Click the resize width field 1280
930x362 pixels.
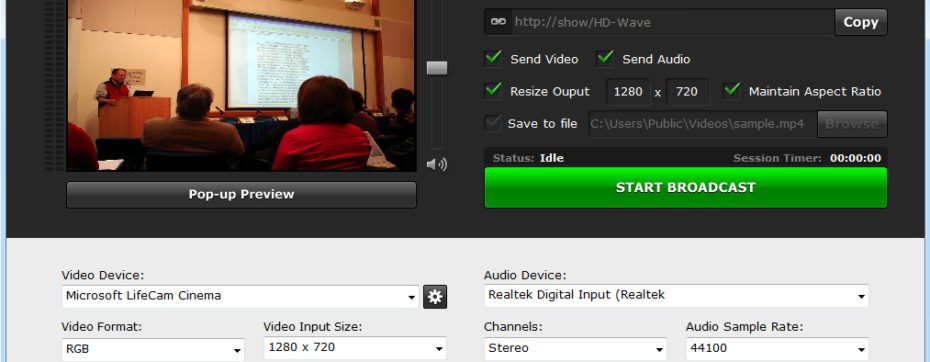[628, 92]
